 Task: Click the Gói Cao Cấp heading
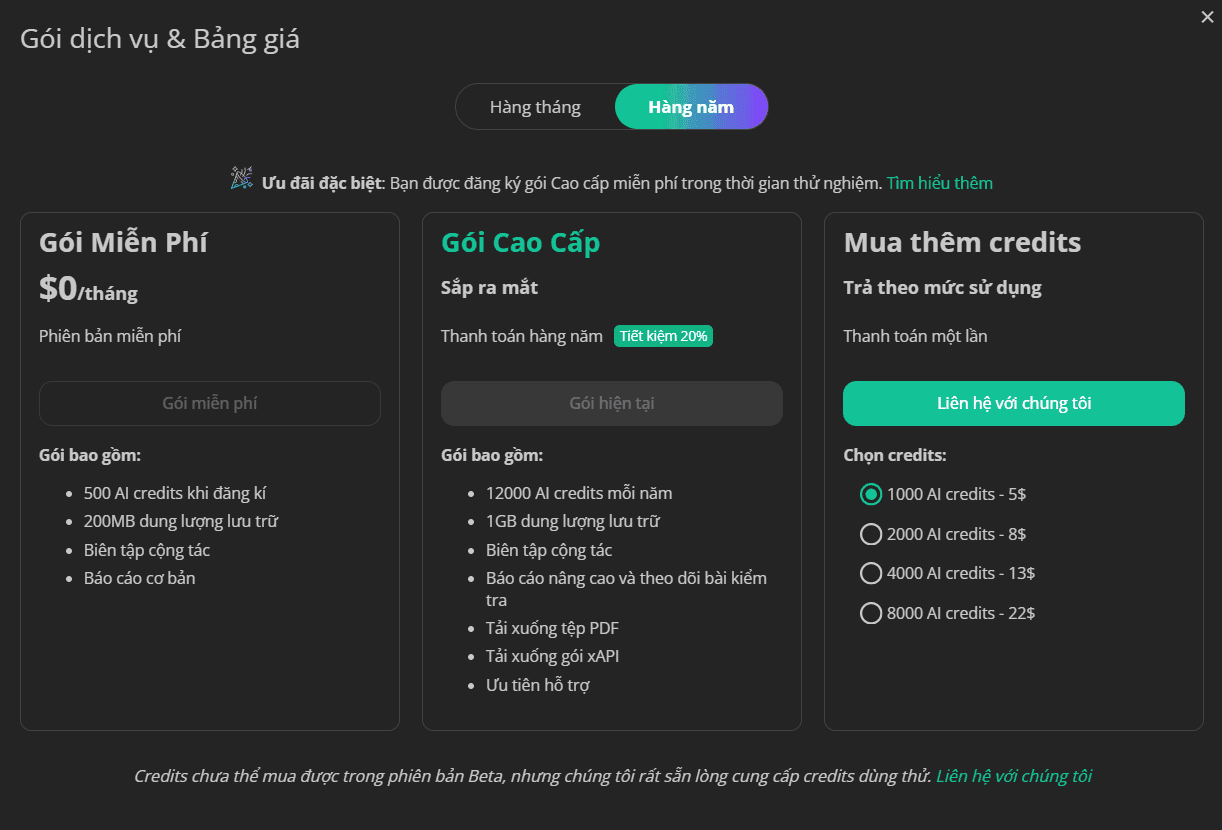click(x=521, y=243)
